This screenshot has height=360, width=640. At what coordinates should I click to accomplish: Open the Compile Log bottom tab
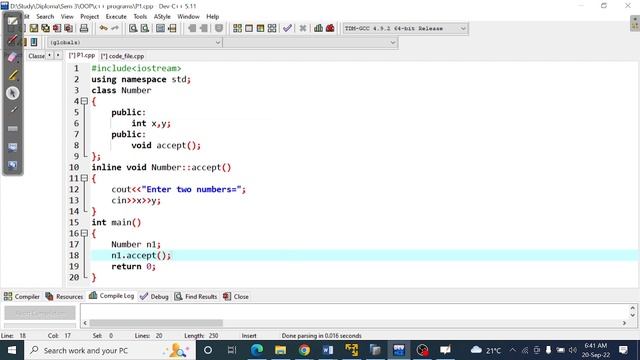click(x=111, y=296)
